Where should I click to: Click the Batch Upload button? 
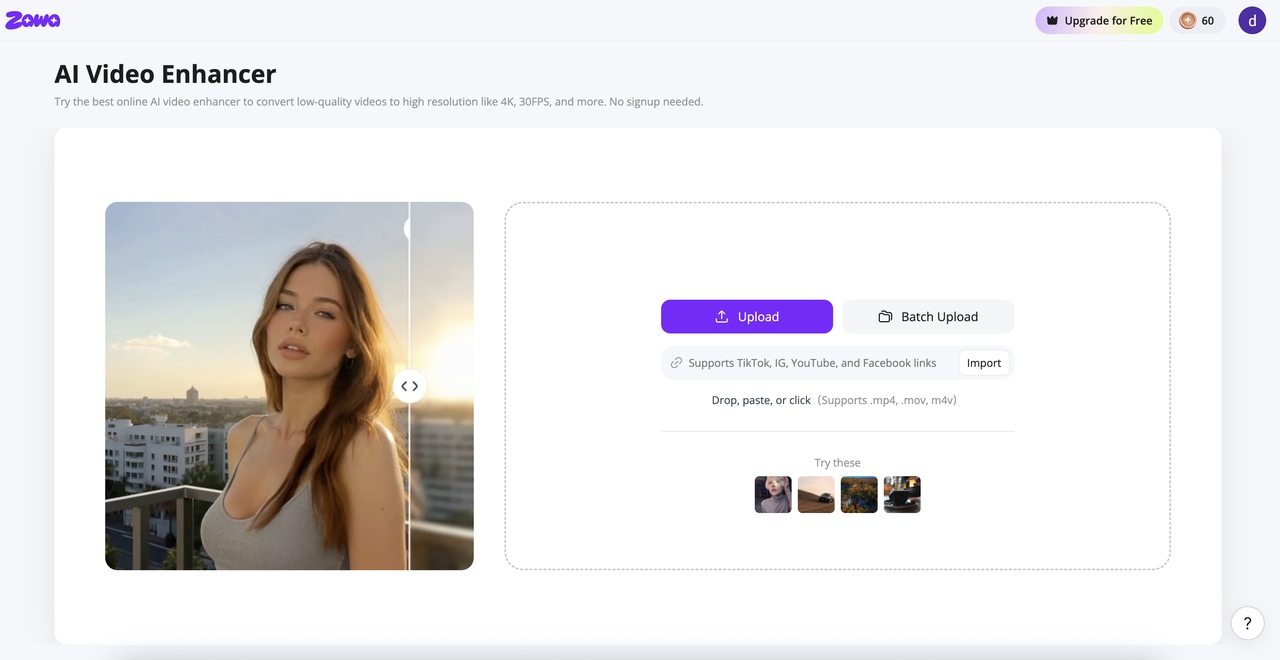(928, 316)
